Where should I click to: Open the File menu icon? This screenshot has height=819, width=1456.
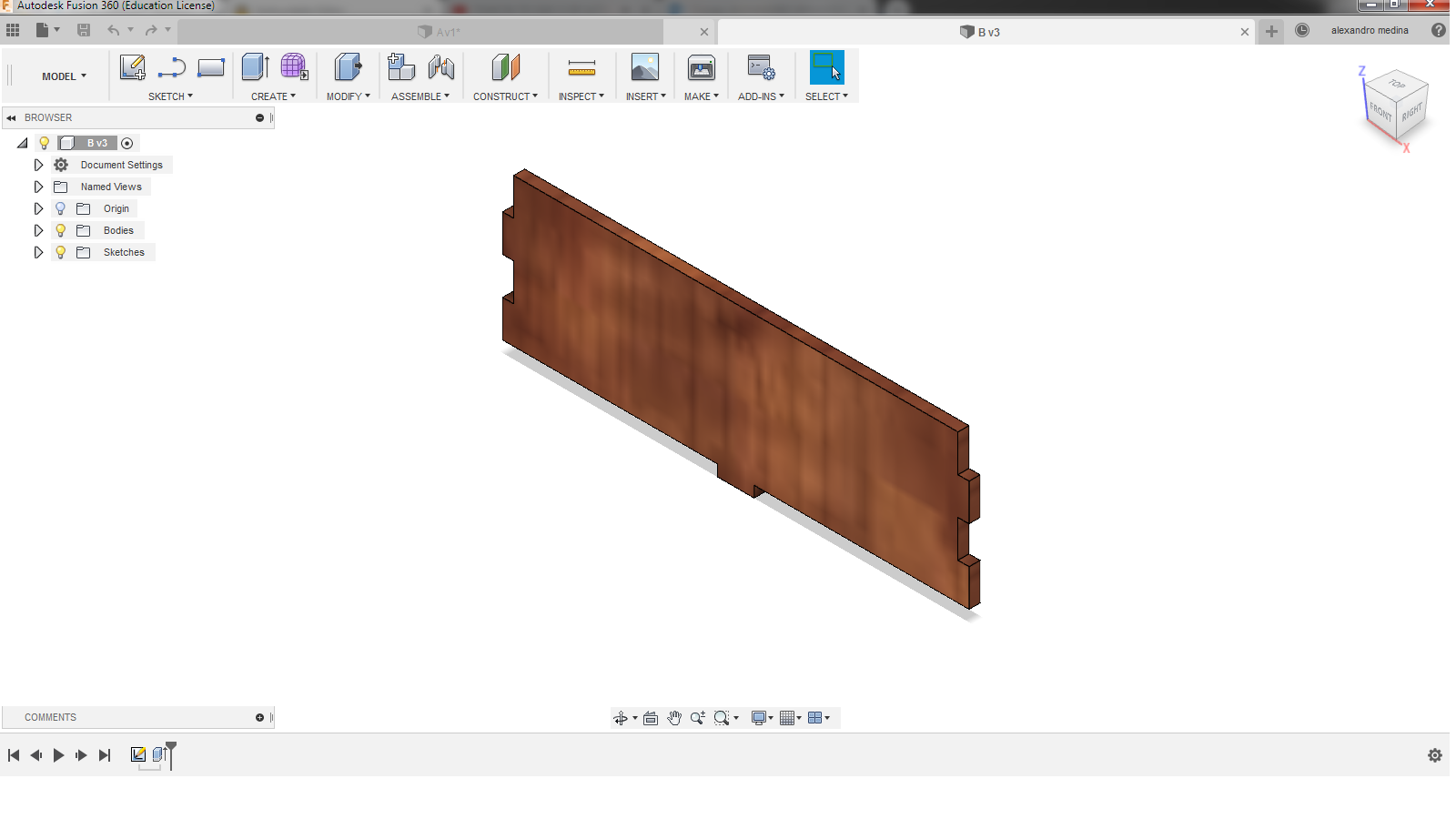coord(47,30)
